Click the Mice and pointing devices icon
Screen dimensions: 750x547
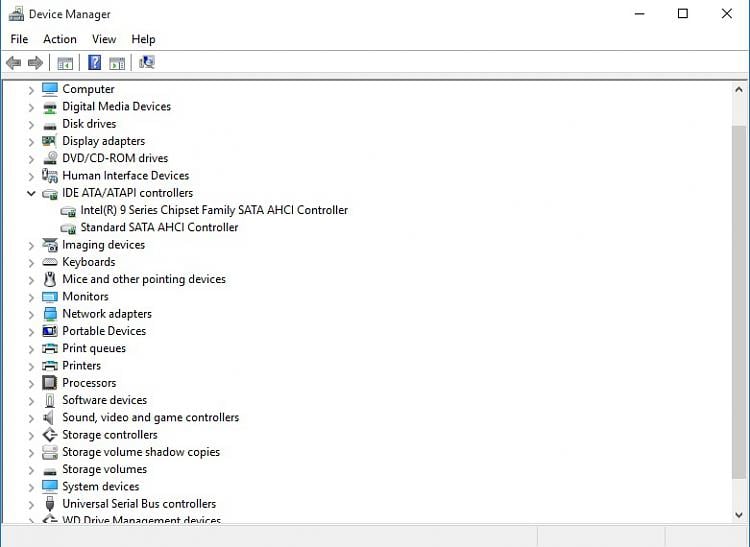[49, 279]
